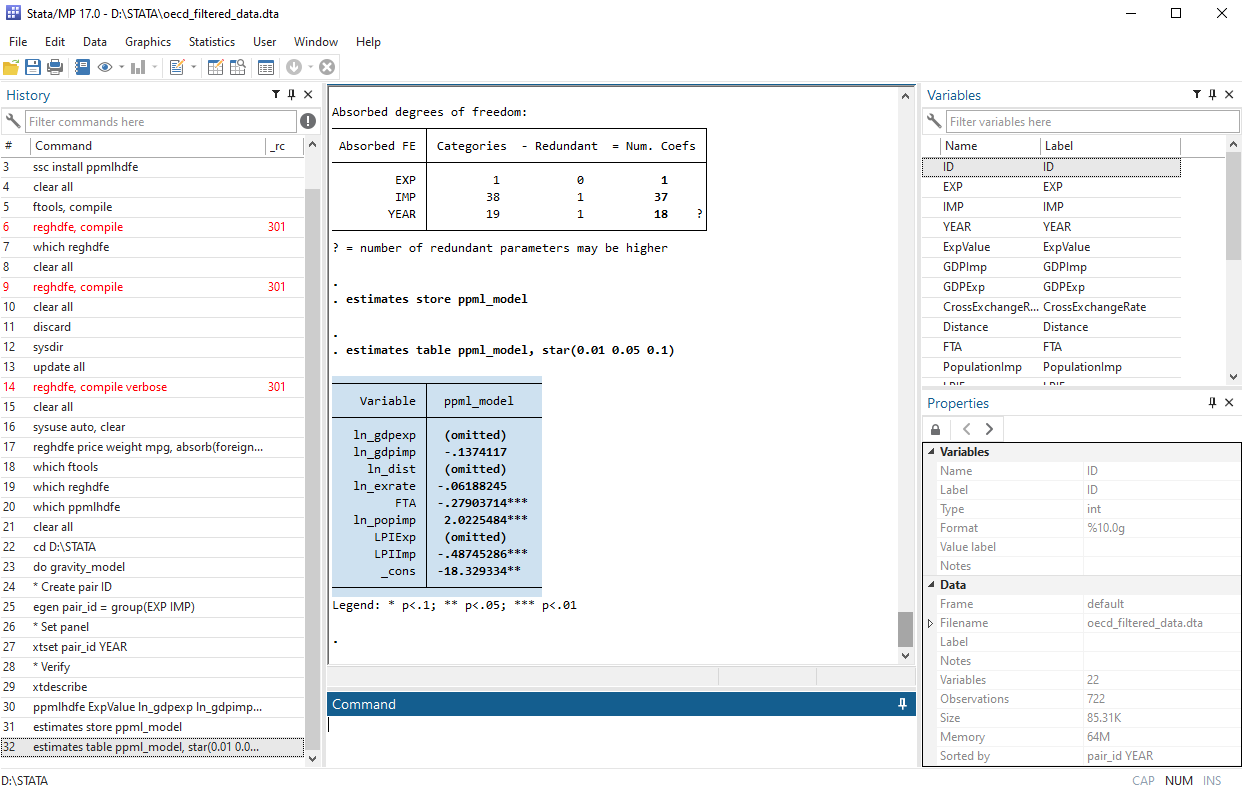Open the Graphics menu
This screenshot has height=788, width=1242.
pyautogui.click(x=148, y=42)
